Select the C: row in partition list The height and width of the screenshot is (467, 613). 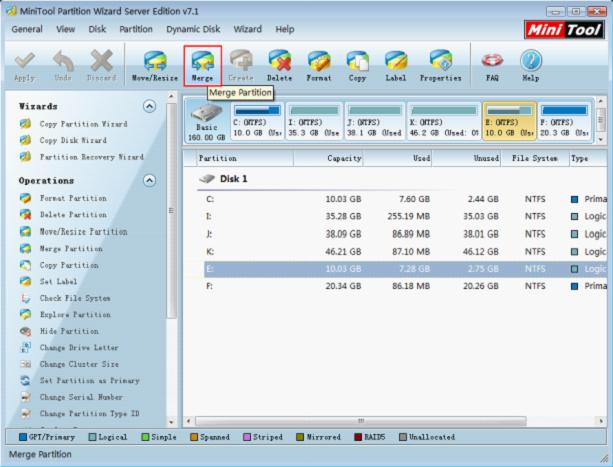[x=405, y=199]
